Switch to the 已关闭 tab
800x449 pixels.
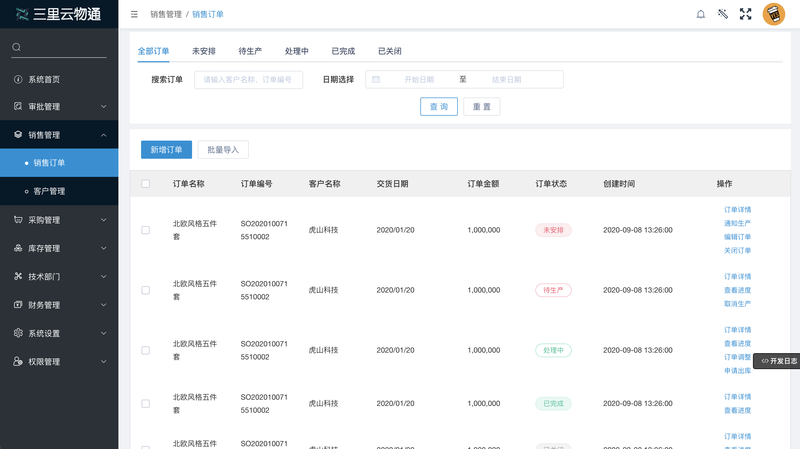pyautogui.click(x=389, y=51)
